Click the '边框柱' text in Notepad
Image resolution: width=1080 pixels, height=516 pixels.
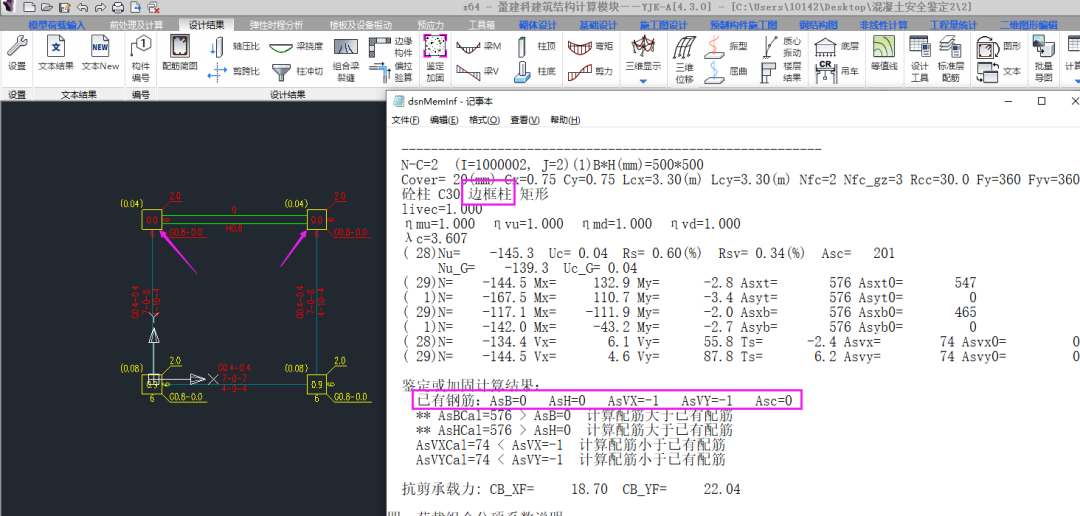pyautogui.click(x=490, y=195)
